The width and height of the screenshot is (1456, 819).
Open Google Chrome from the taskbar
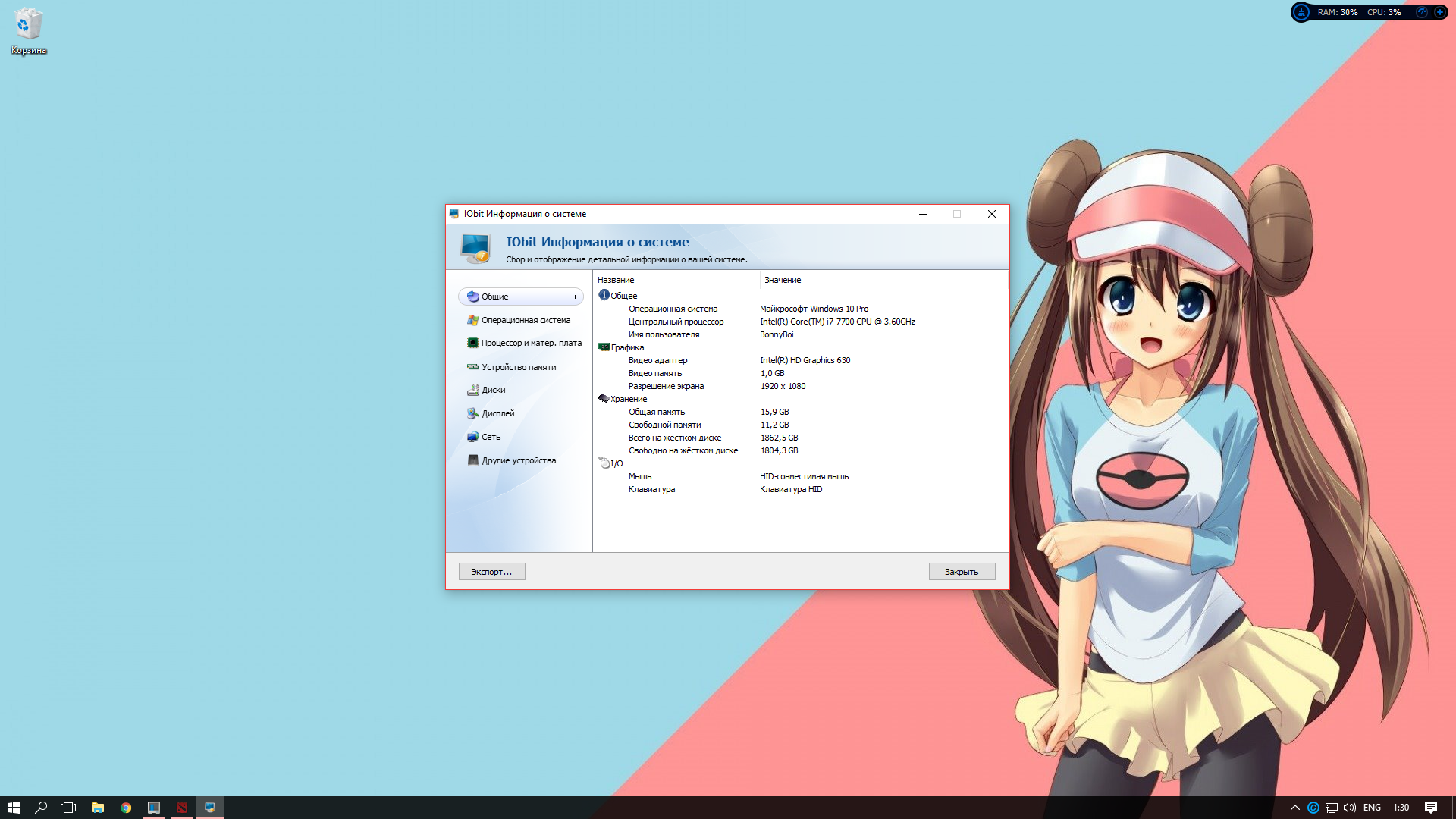tap(126, 808)
